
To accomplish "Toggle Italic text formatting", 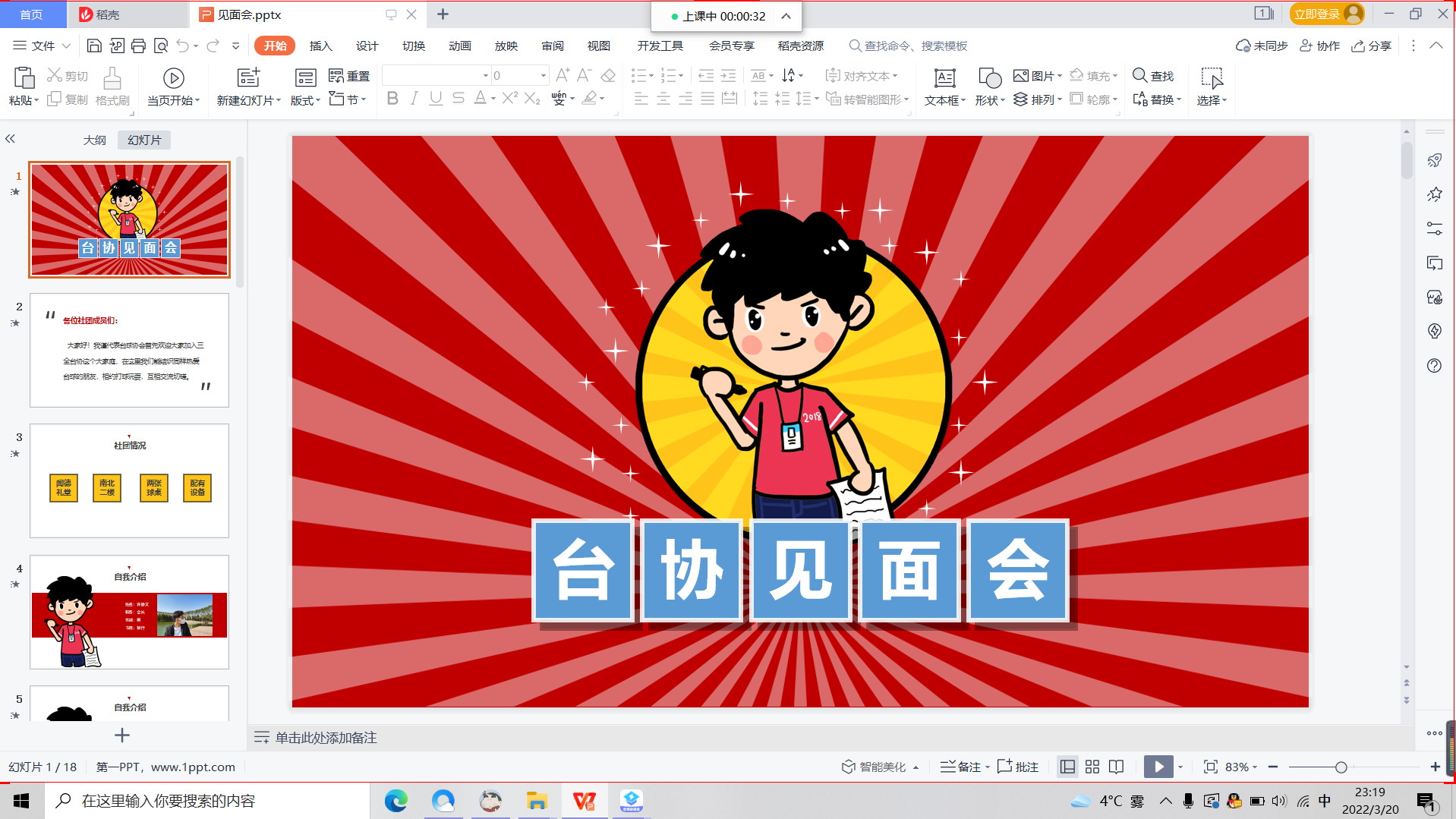I will pyautogui.click(x=414, y=99).
